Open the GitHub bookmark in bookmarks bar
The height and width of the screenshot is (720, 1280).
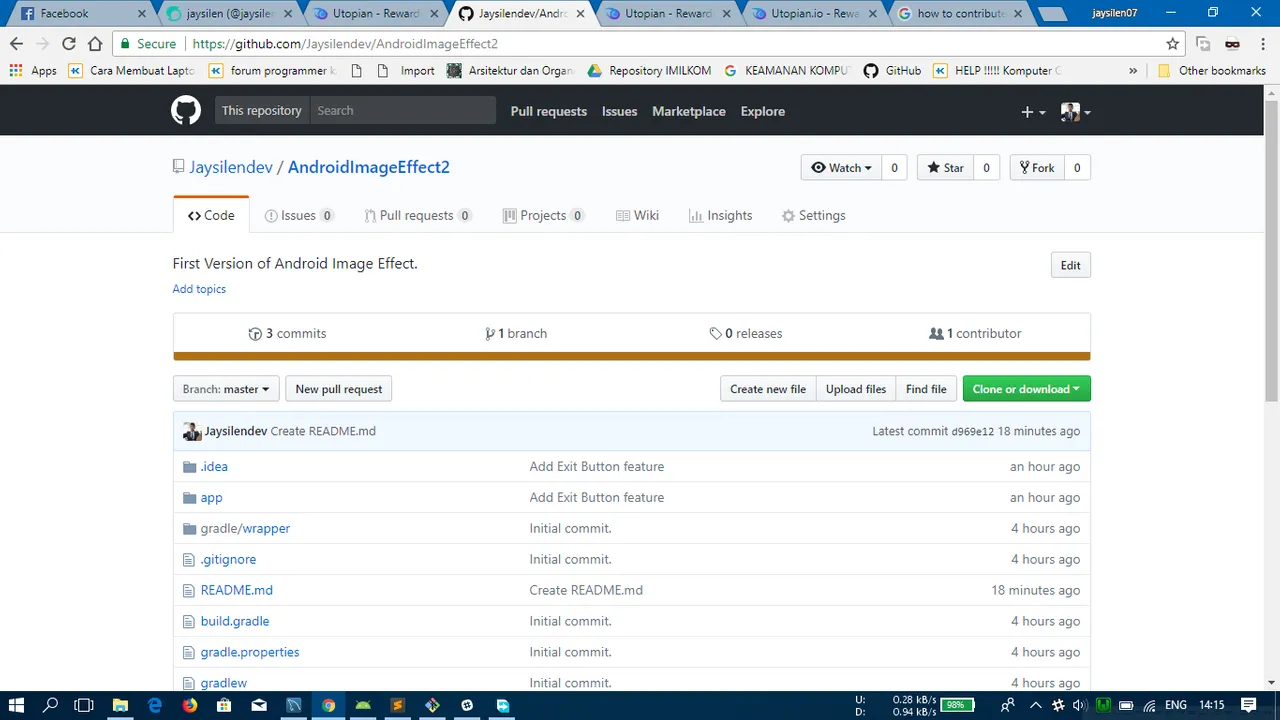pos(892,71)
